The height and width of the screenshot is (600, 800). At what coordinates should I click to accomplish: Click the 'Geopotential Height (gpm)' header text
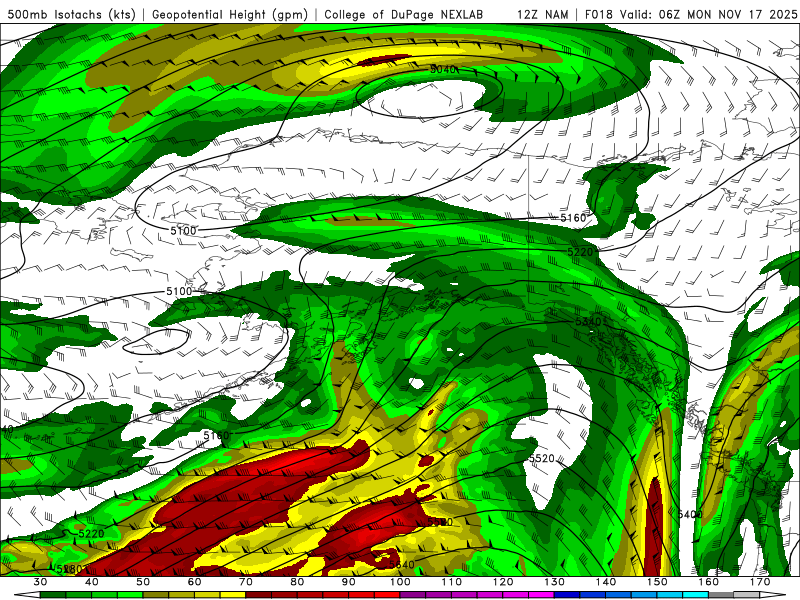tap(230, 14)
